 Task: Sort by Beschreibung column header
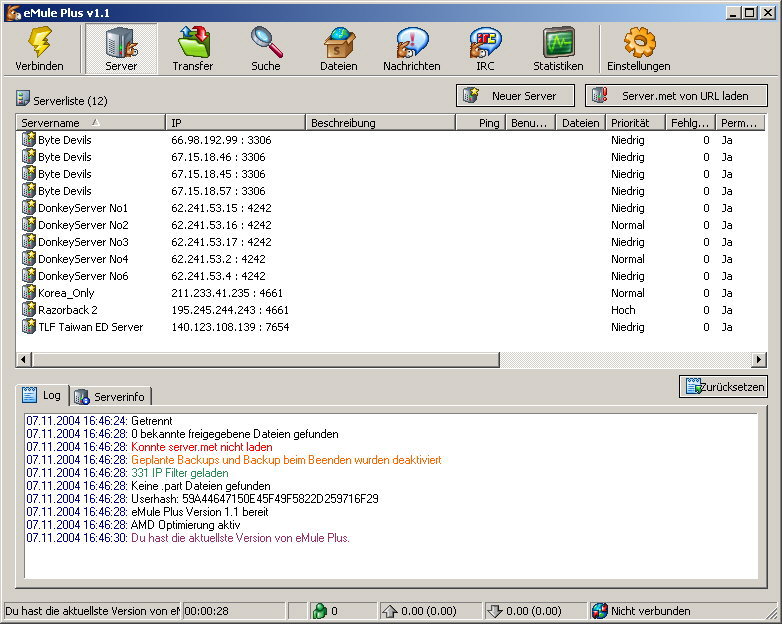[x=380, y=123]
